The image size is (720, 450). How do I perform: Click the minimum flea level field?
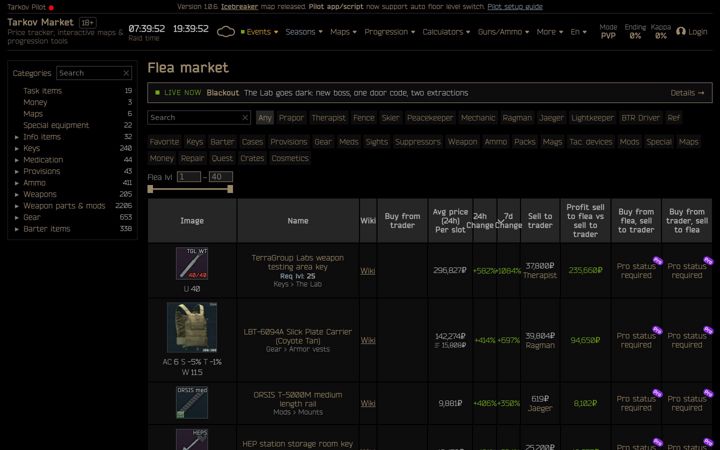[x=189, y=177]
